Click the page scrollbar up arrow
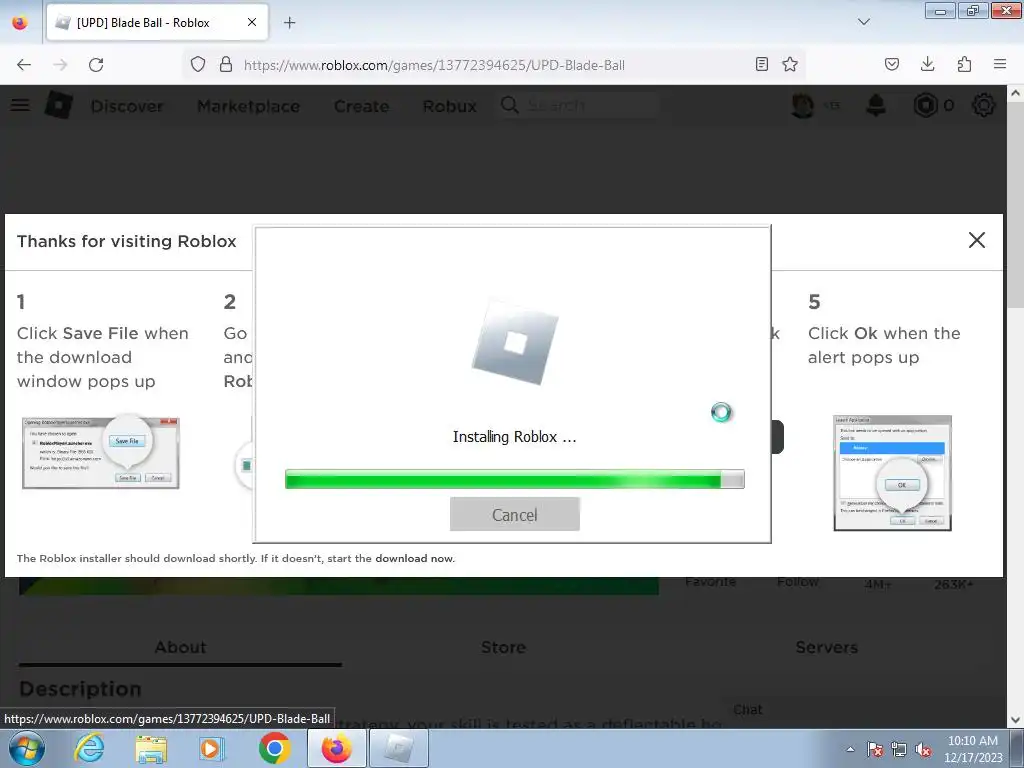The height and width of the screenshot is (768, 1024). coord(1016,93)
